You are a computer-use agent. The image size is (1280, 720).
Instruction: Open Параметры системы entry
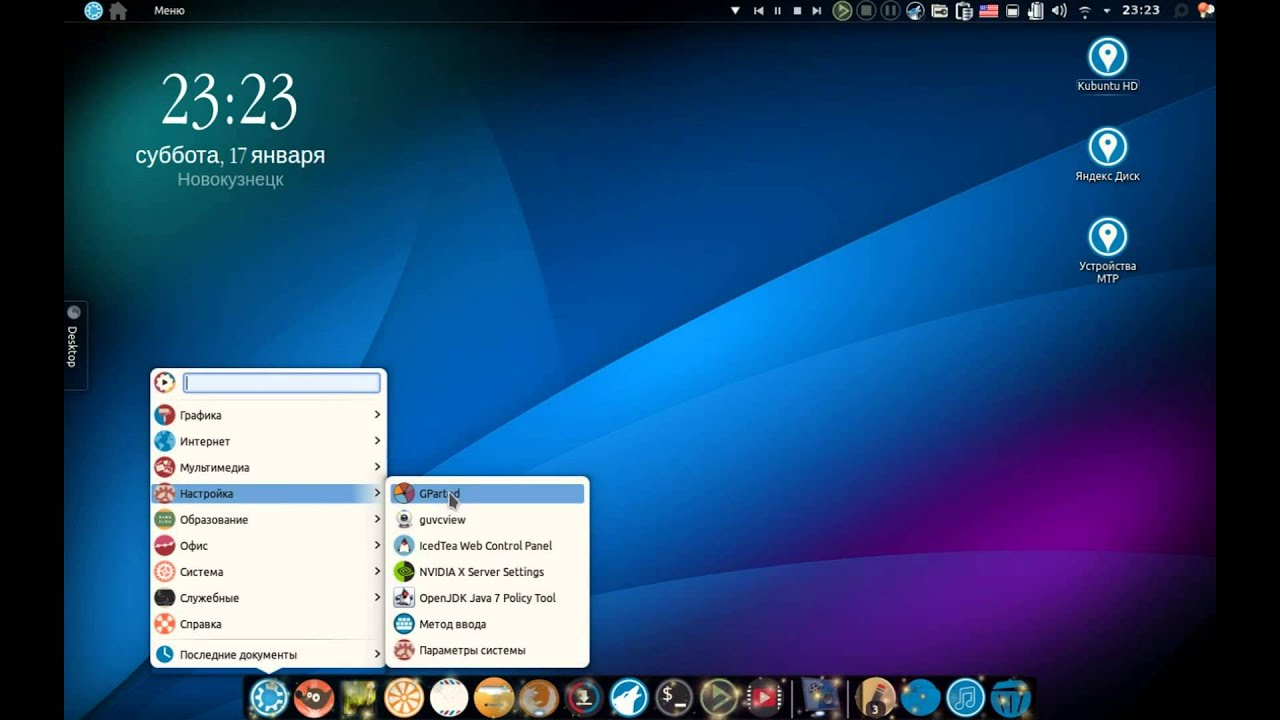(487, 650)
